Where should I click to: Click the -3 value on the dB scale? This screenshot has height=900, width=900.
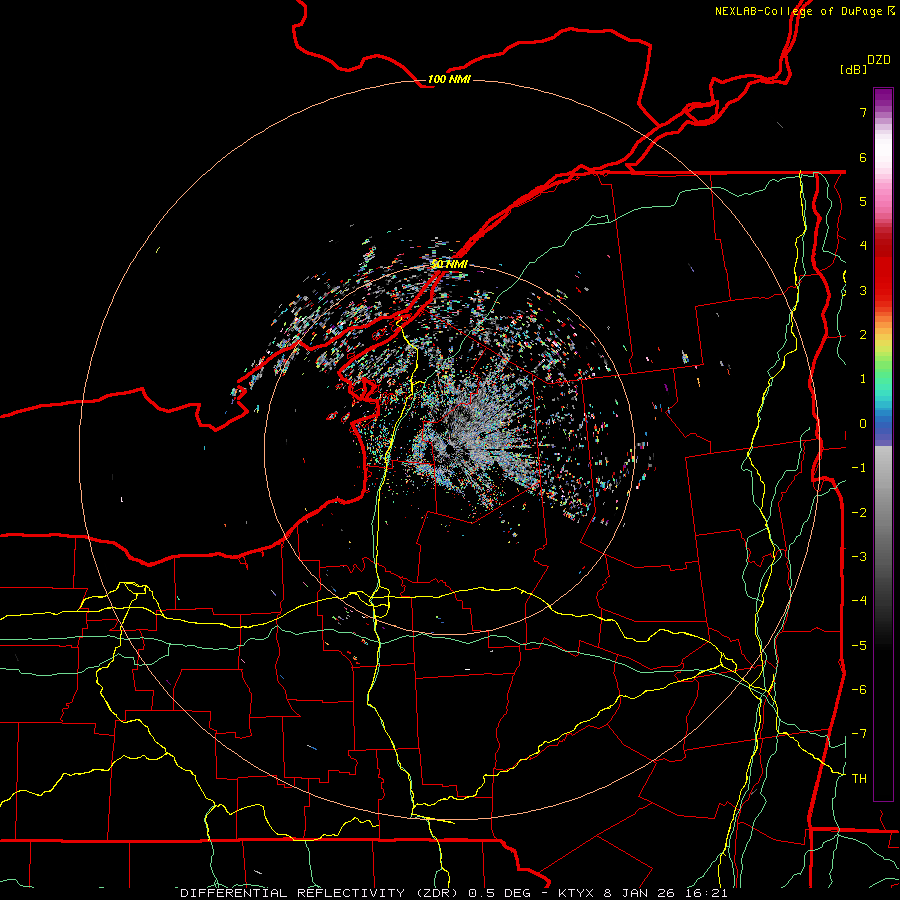859,556
